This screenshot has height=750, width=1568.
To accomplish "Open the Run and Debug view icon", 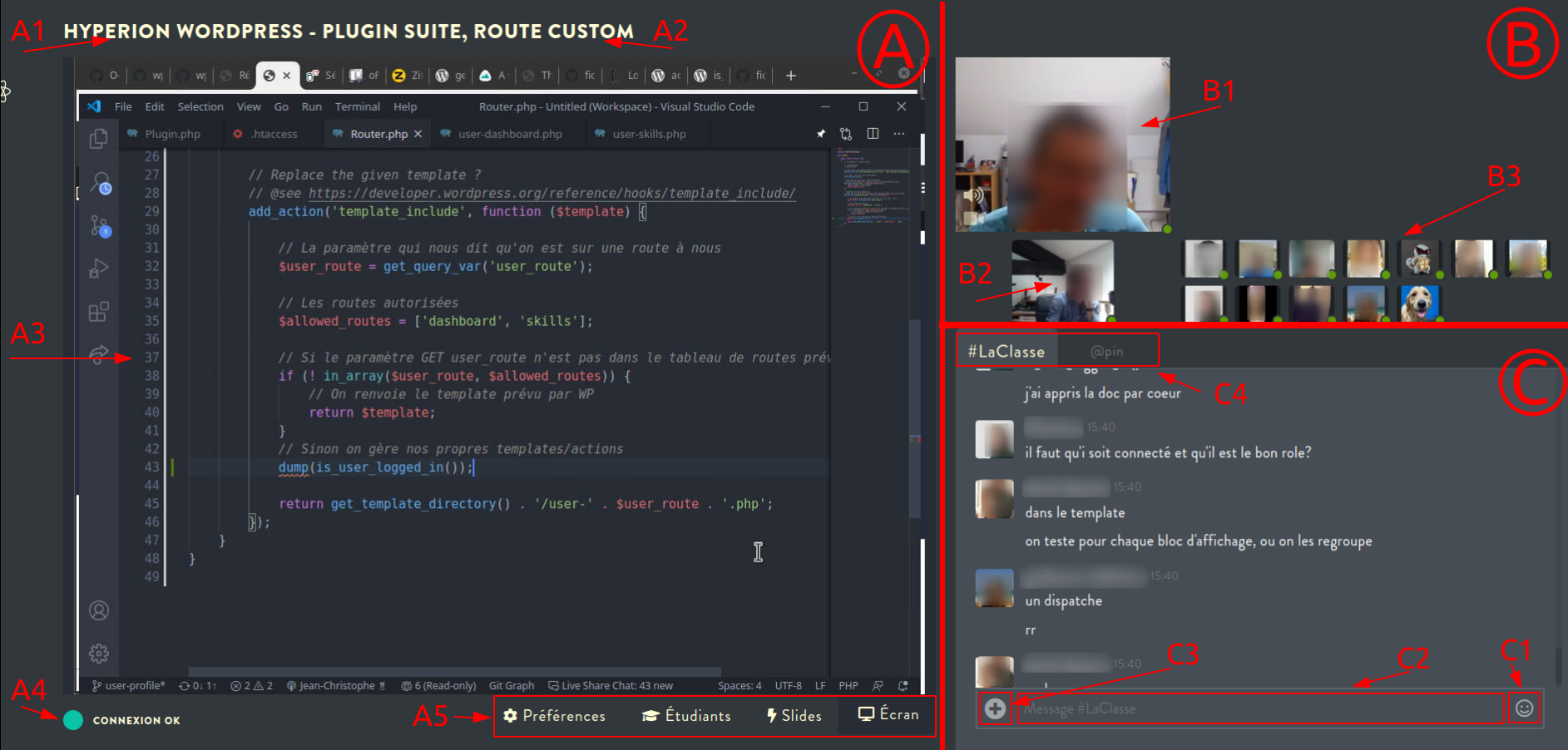I will [x=98, y=269].
